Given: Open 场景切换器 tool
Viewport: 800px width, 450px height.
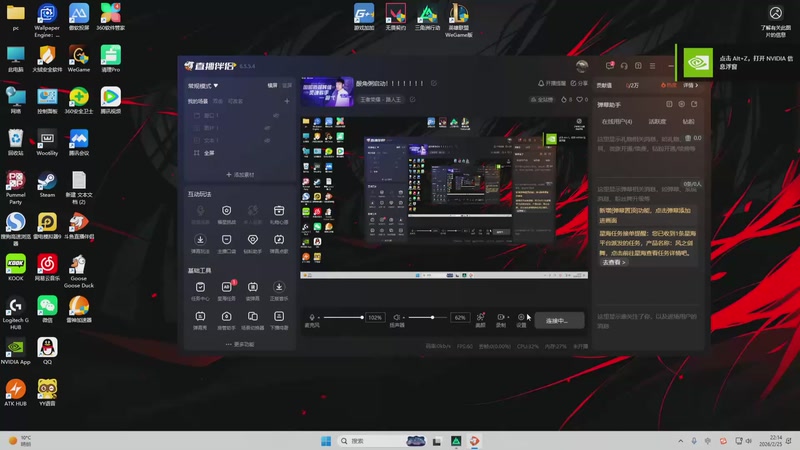Looking at the screenshot, I should (x=253, y=320).
